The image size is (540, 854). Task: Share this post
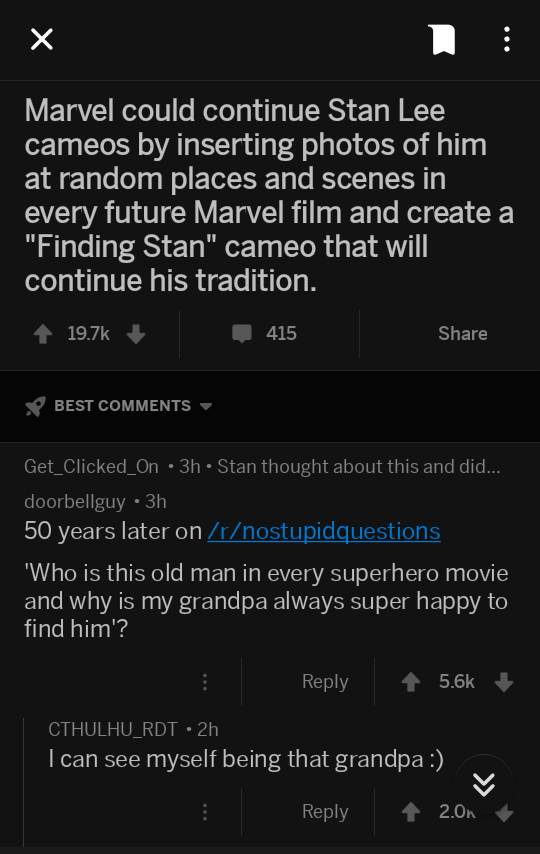[x=463, y=333]
